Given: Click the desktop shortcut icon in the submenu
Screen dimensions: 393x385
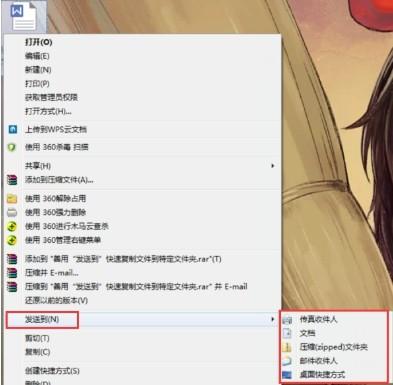Looking at the screenshot, I should click(x=287, y=375).
